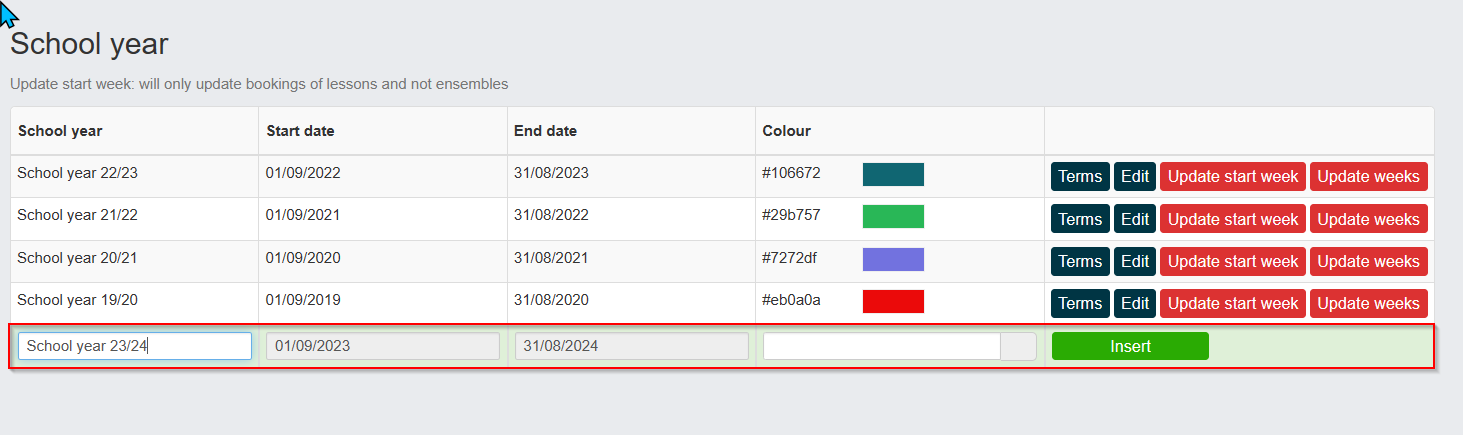Click the empty colour code input
Image resolution: width=1463 pixels, height=435 pixels.
pos(882,346)
